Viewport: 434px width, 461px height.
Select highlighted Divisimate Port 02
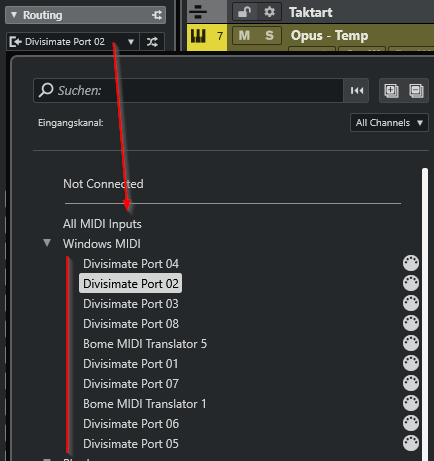[131, 284]
